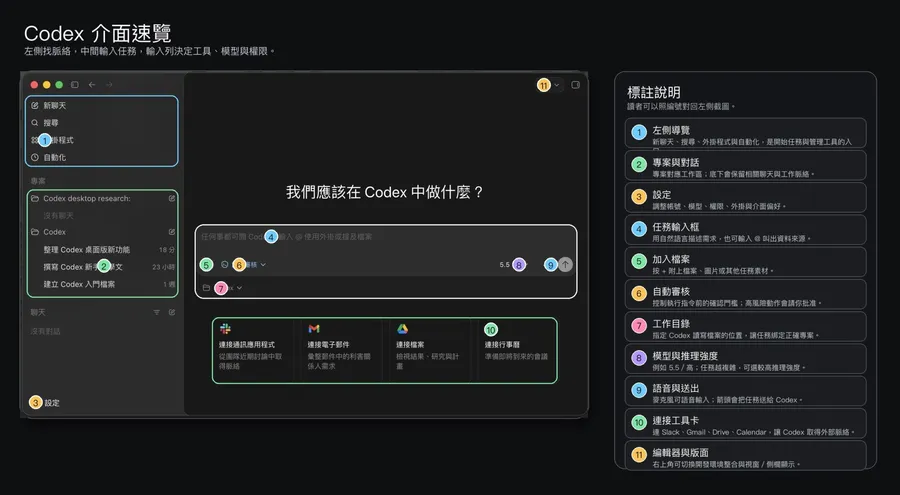This screenshot has width=900, height=495.
Task: Click 從團隊近期討論中取得脈絡 description text
Action: 251,361
